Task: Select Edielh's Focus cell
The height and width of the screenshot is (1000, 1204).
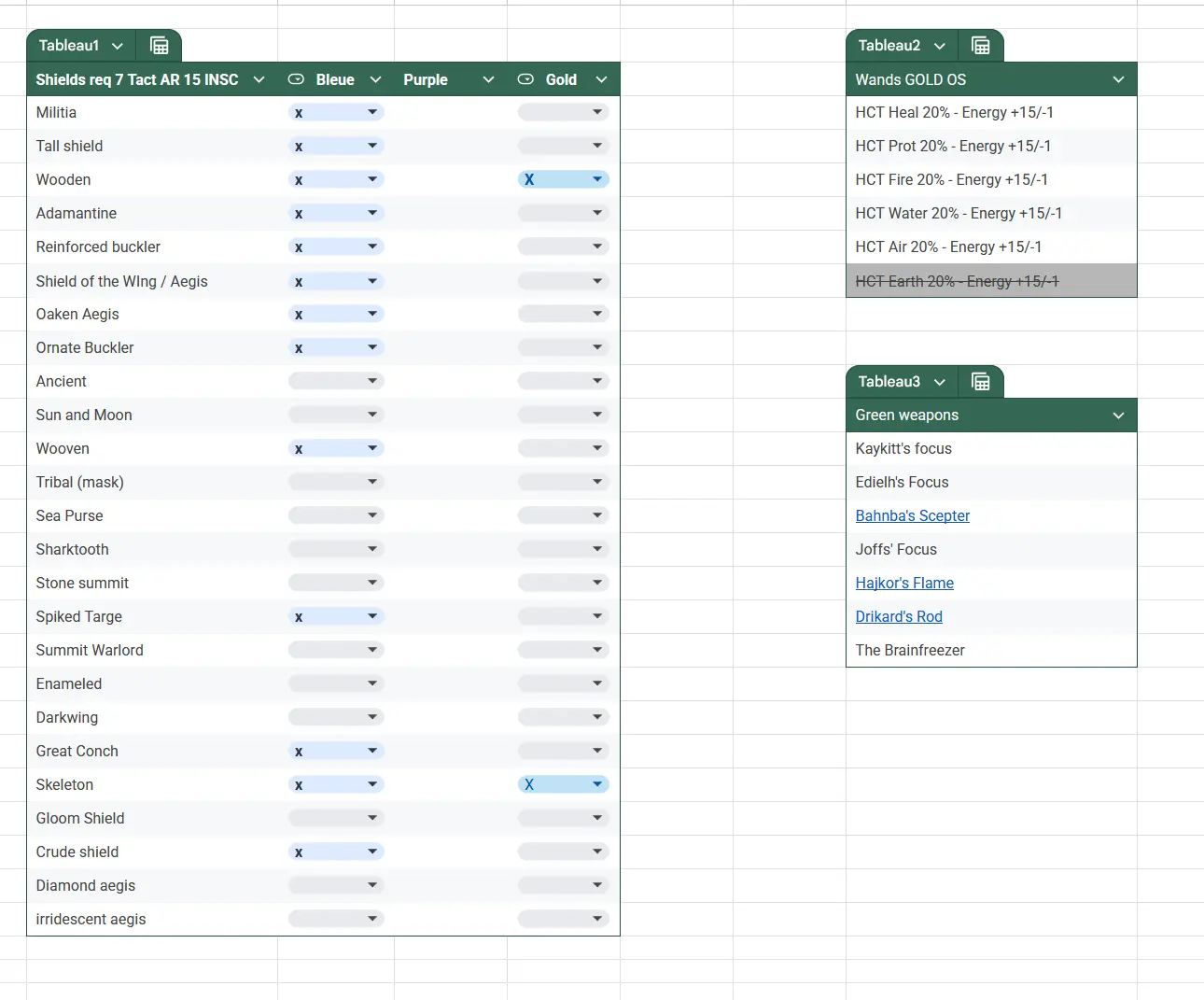Action: click(x=991, y=482)
